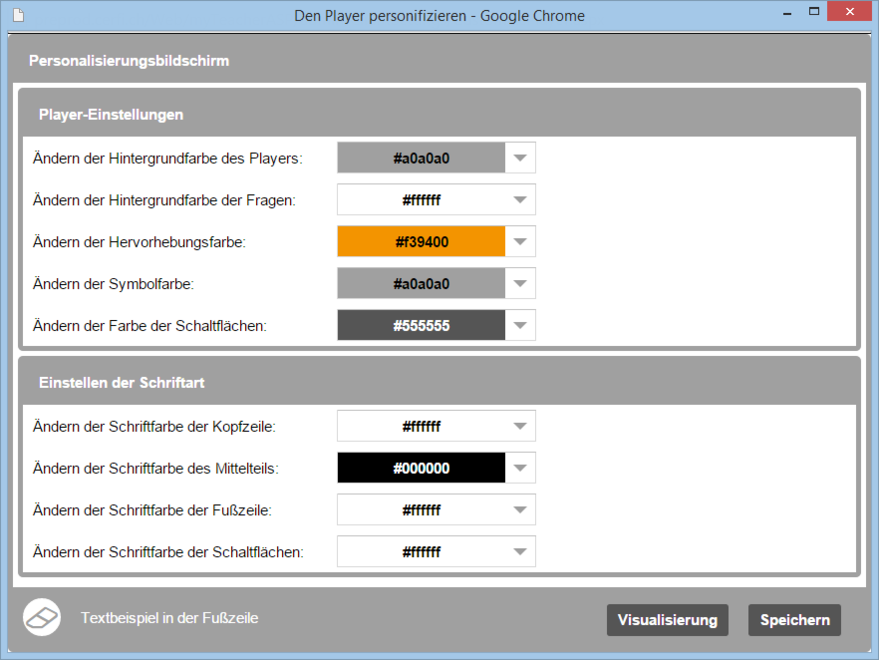This screenshot has width=879, height=660.
Task: Open the Mittelteil font color dropdown arrow
Action: (x=520, y=468)
